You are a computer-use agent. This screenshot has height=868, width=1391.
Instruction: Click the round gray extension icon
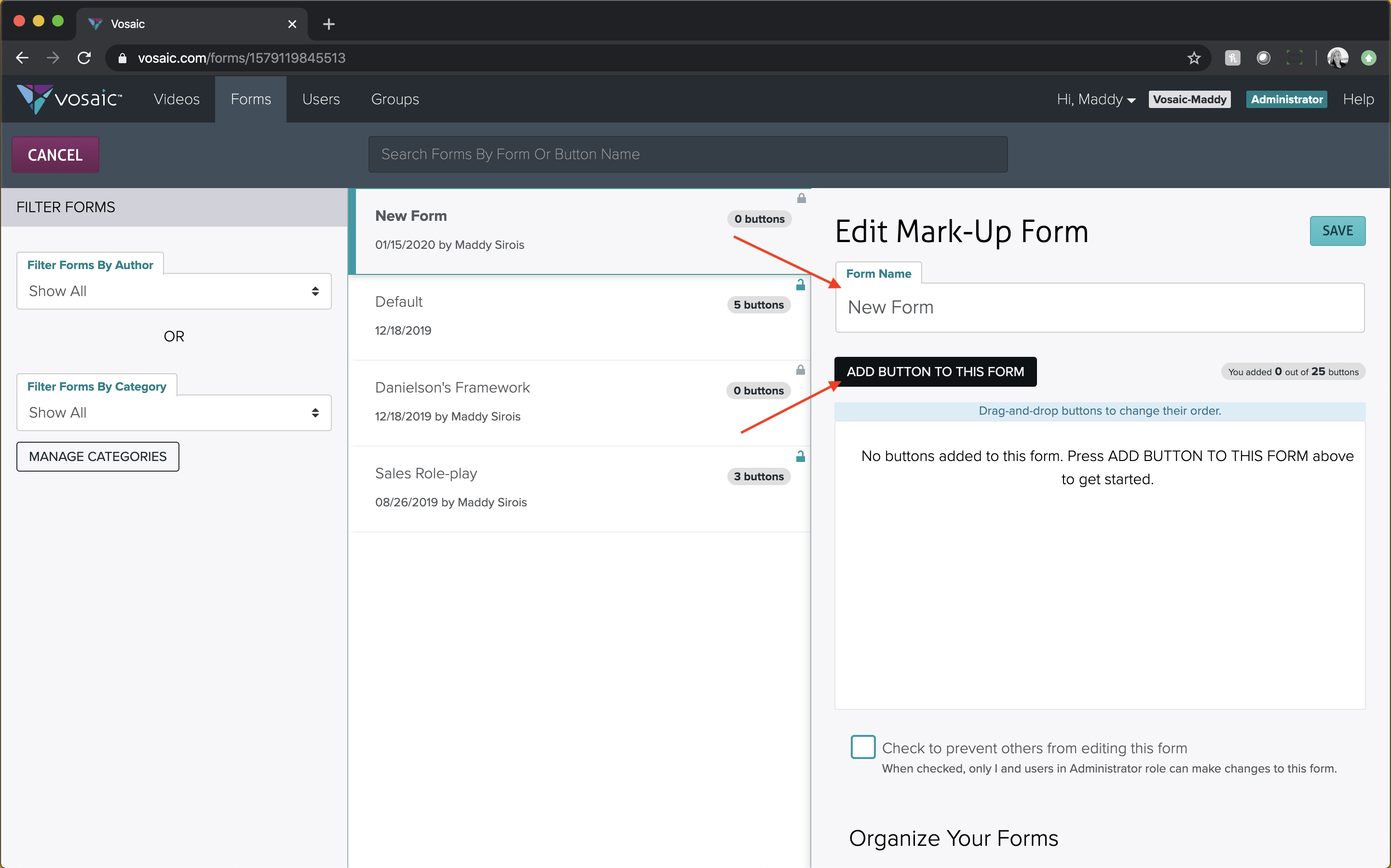pyautogui.click(x=1263, y=58)
